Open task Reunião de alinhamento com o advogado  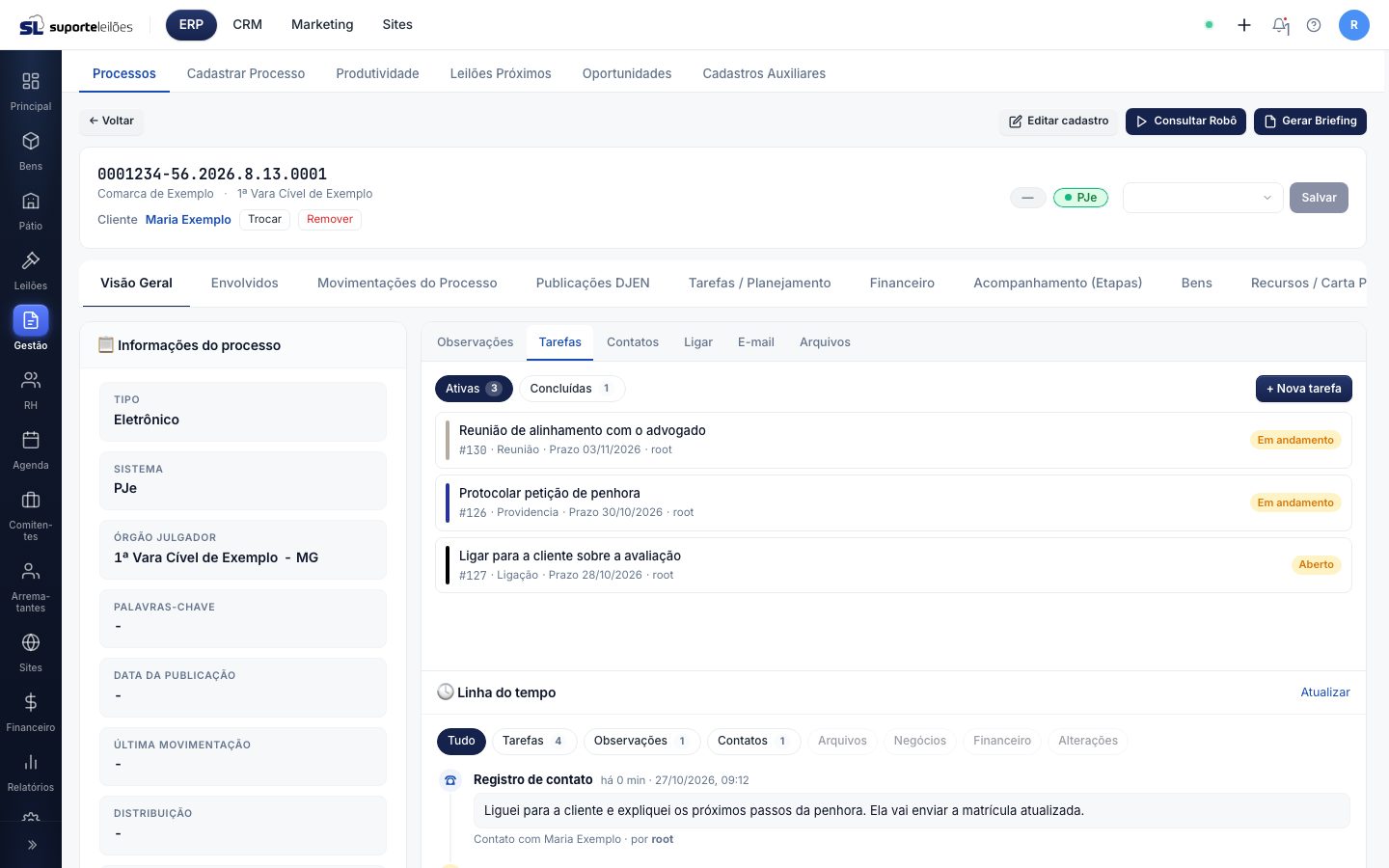tap(893, 440)
